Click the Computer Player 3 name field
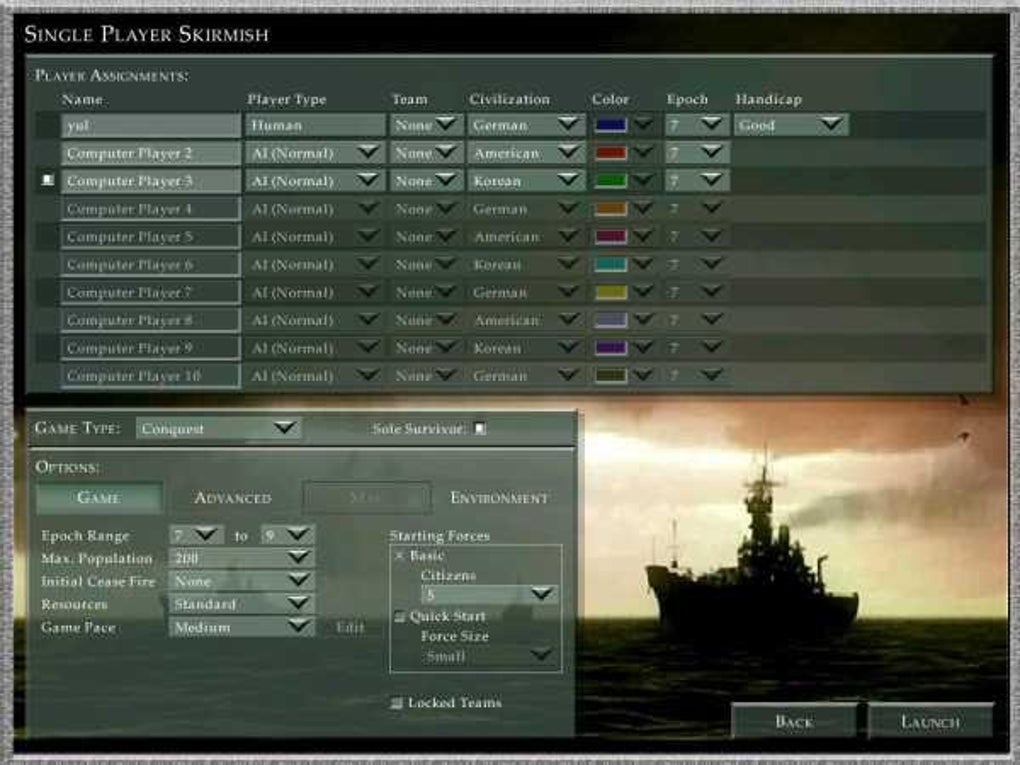 pos(151,181)
